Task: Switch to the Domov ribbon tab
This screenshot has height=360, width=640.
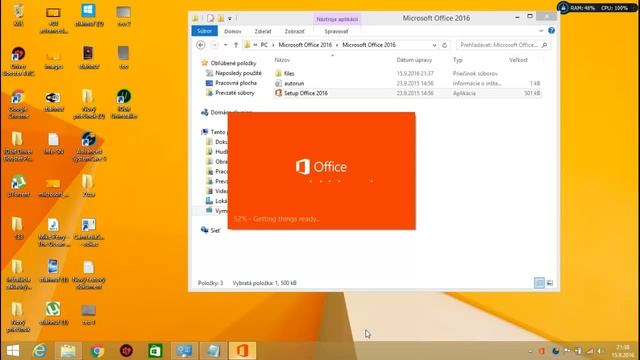Action: [233, 31]
